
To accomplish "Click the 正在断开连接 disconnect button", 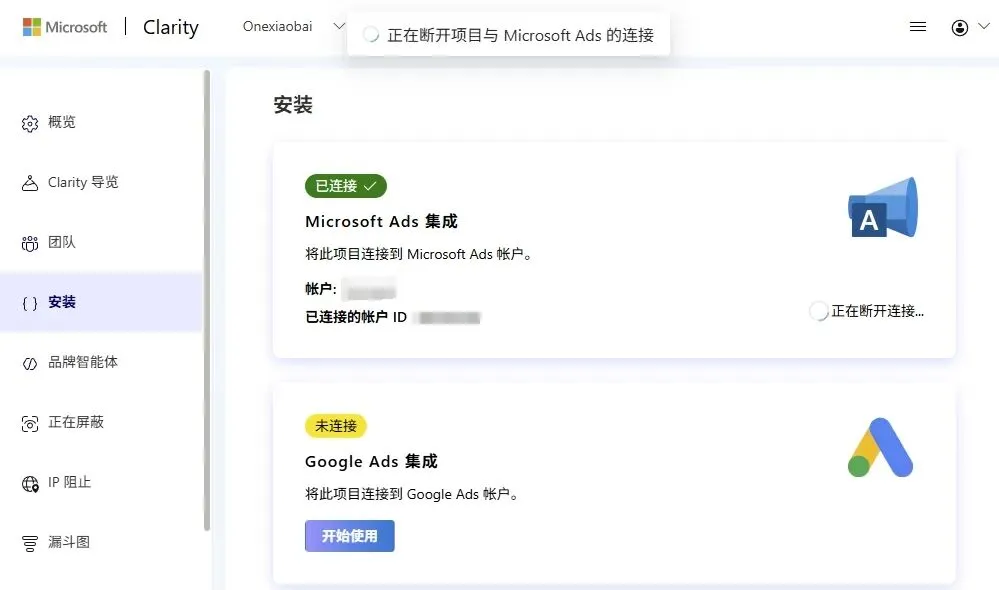I will pos(867,311).
